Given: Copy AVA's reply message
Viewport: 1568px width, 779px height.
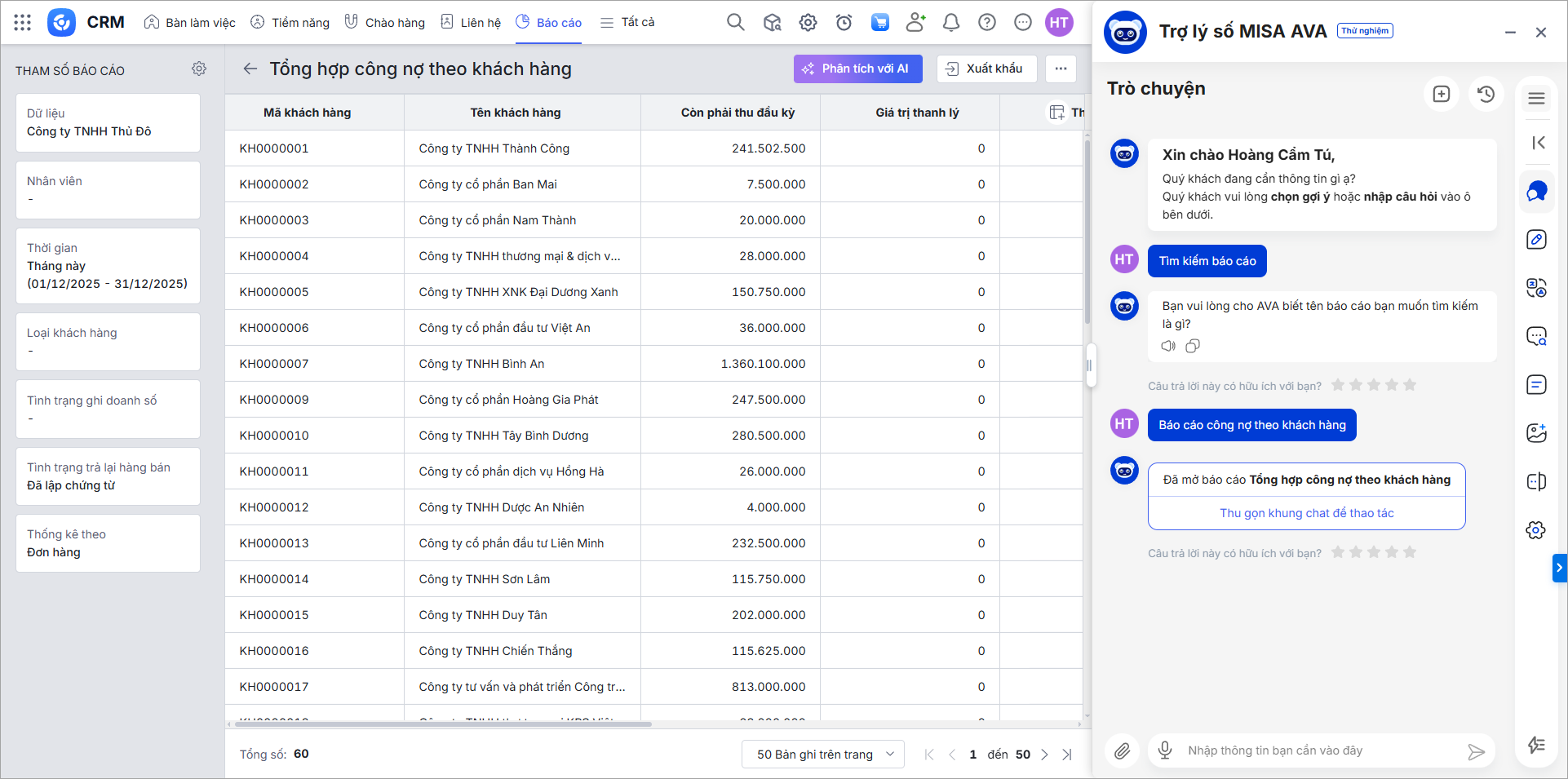Looking at the screenshot, I should point(1193,347).
